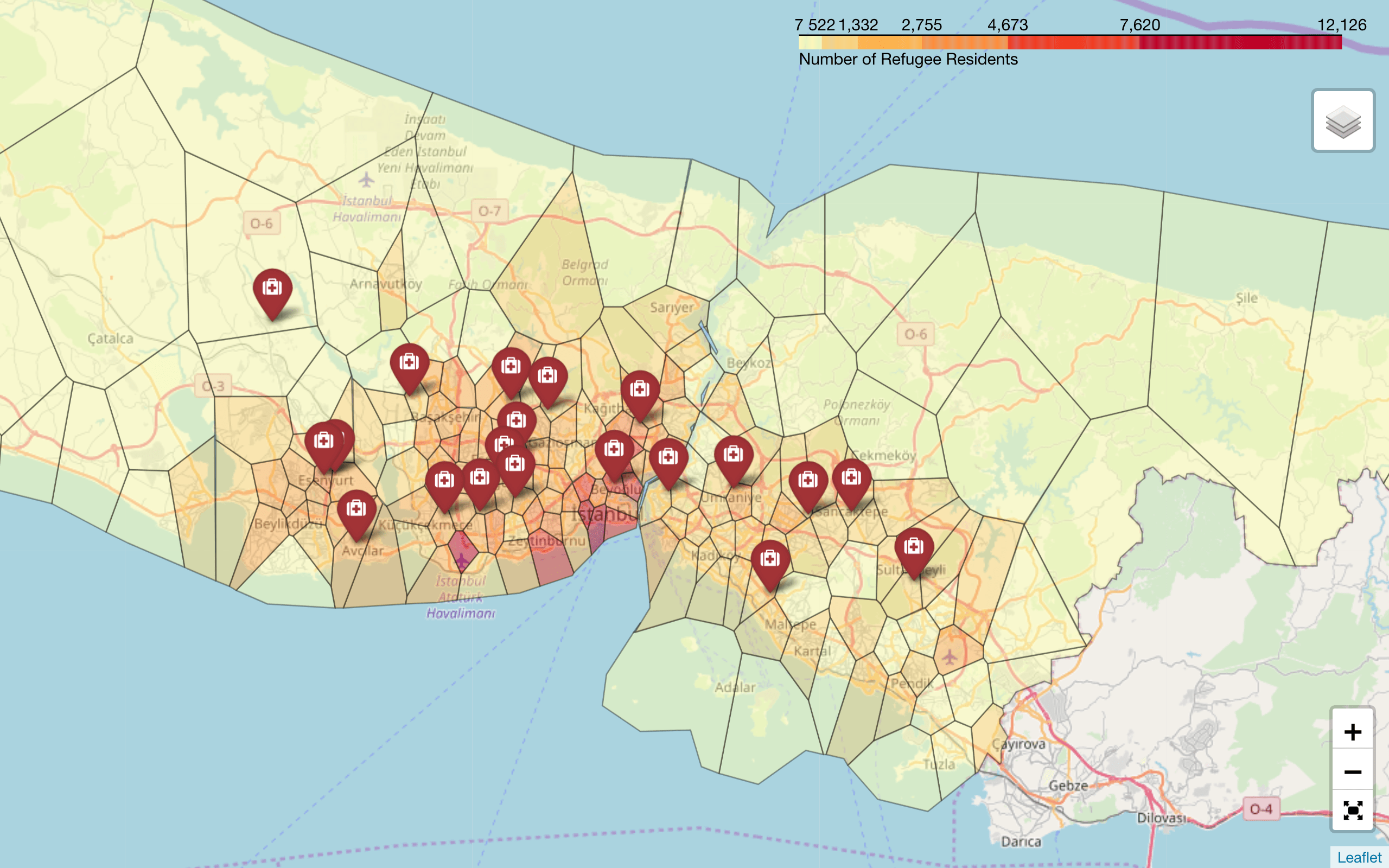Screen dimensions: 1389x868
Task: Click the medical marker in Avcılar
Action: [356, 510]
